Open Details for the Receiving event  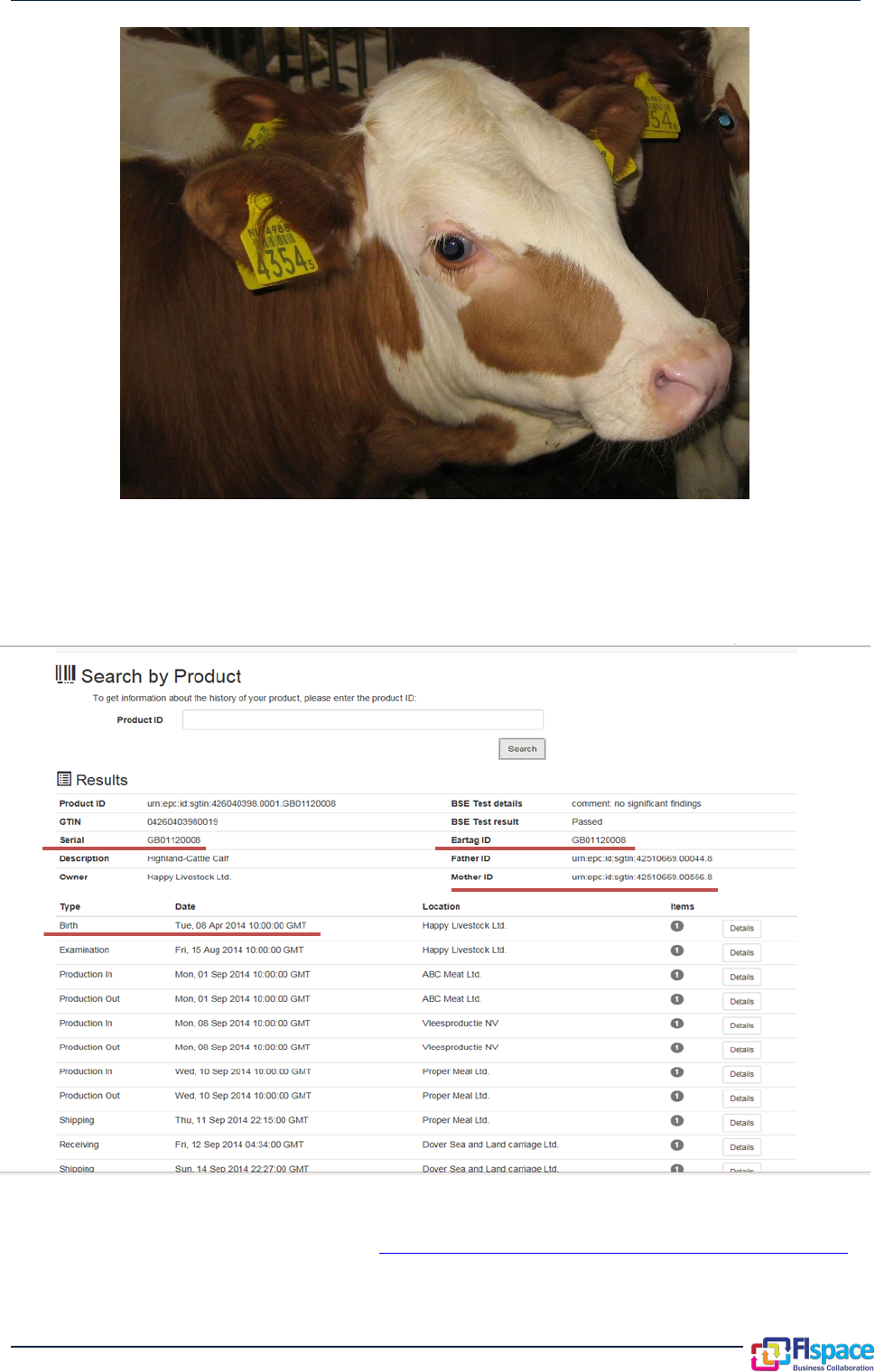741,1147
